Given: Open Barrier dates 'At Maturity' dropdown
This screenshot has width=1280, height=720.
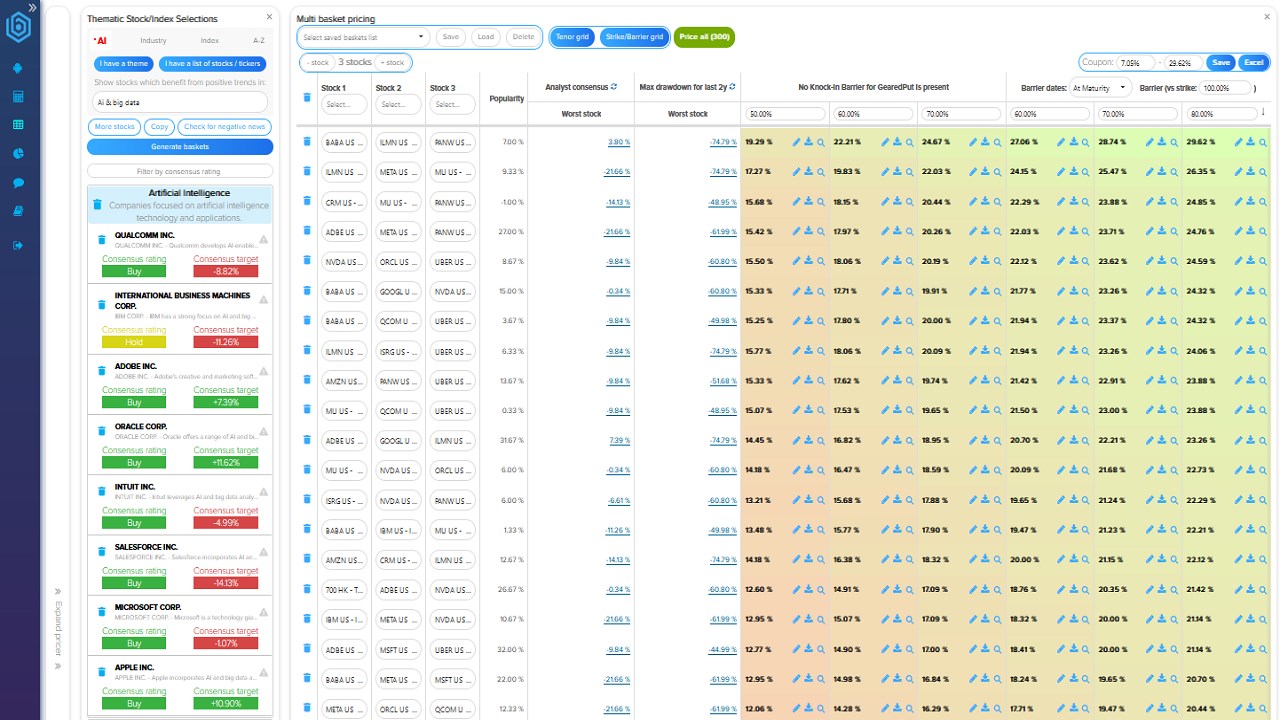Looking at the screenshot, I should (1100, 88).
